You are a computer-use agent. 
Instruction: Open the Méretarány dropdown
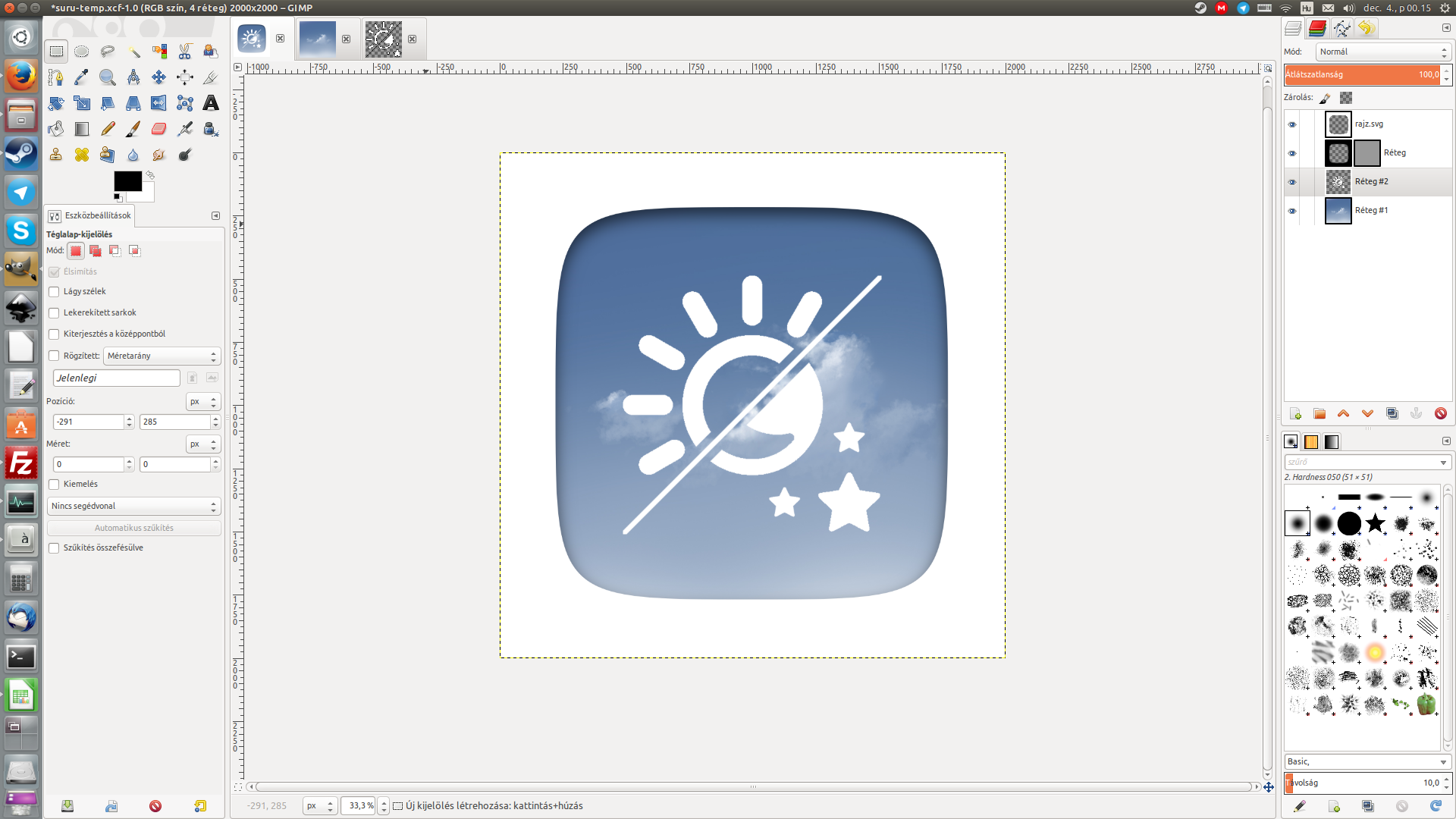click(162, 356)
